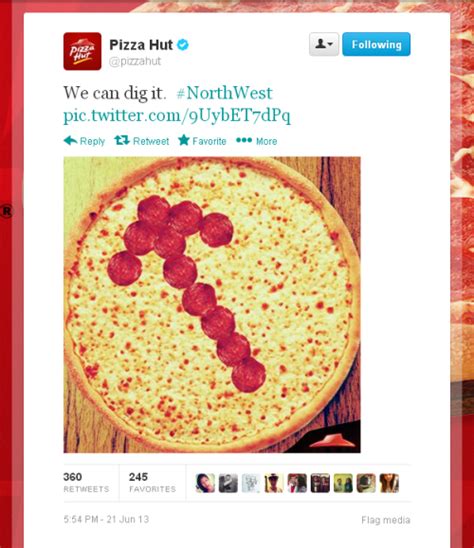474x548 pixels.
Task: Favorite the tweet with the star icon
Action: point(202,141)
